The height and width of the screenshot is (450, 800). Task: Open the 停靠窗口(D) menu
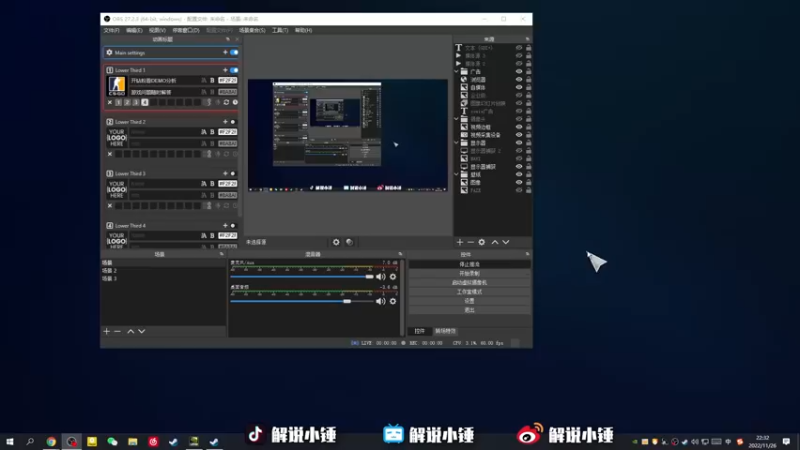pyautogui.click(x=186, y=31)
